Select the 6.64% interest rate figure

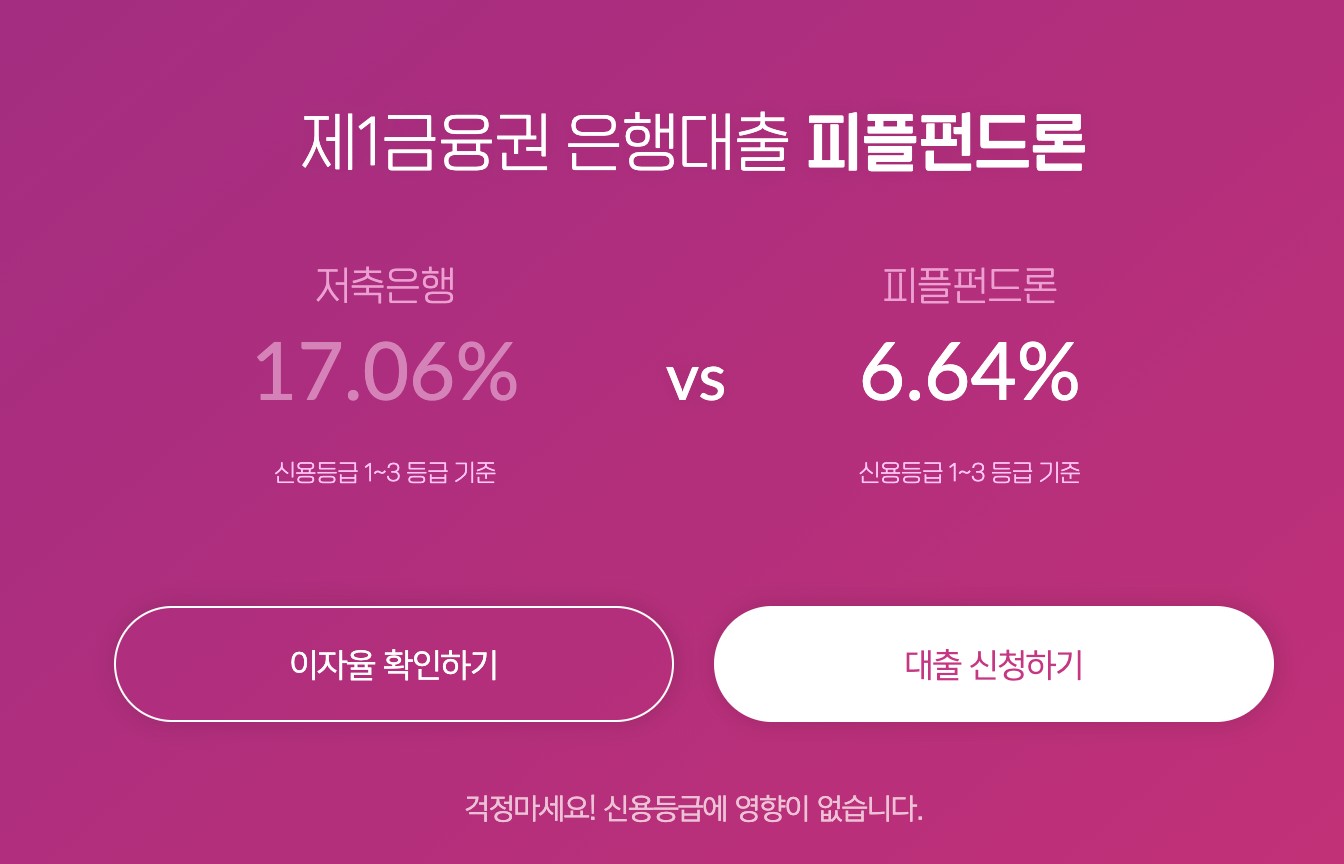click(x=969, y=372)
